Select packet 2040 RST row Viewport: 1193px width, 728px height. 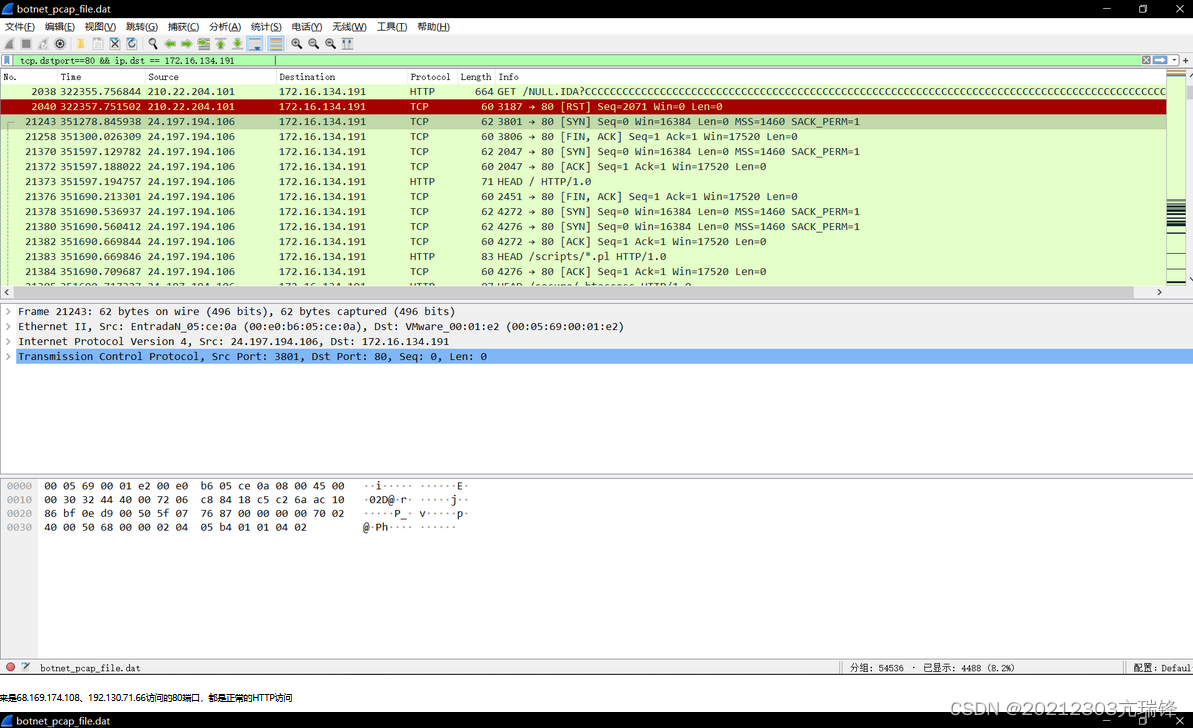[x=583, y=106]
